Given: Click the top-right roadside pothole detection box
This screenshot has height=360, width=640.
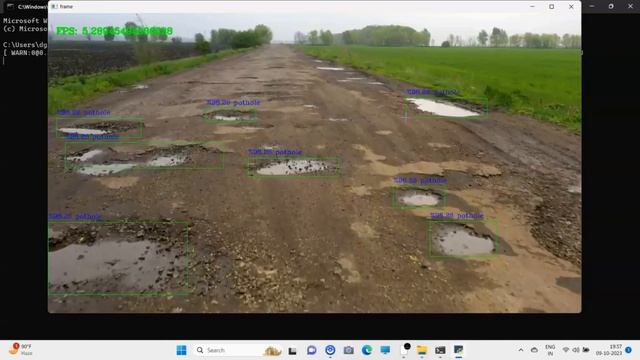Looking at the screenshot, I should [x=446, y=107].
